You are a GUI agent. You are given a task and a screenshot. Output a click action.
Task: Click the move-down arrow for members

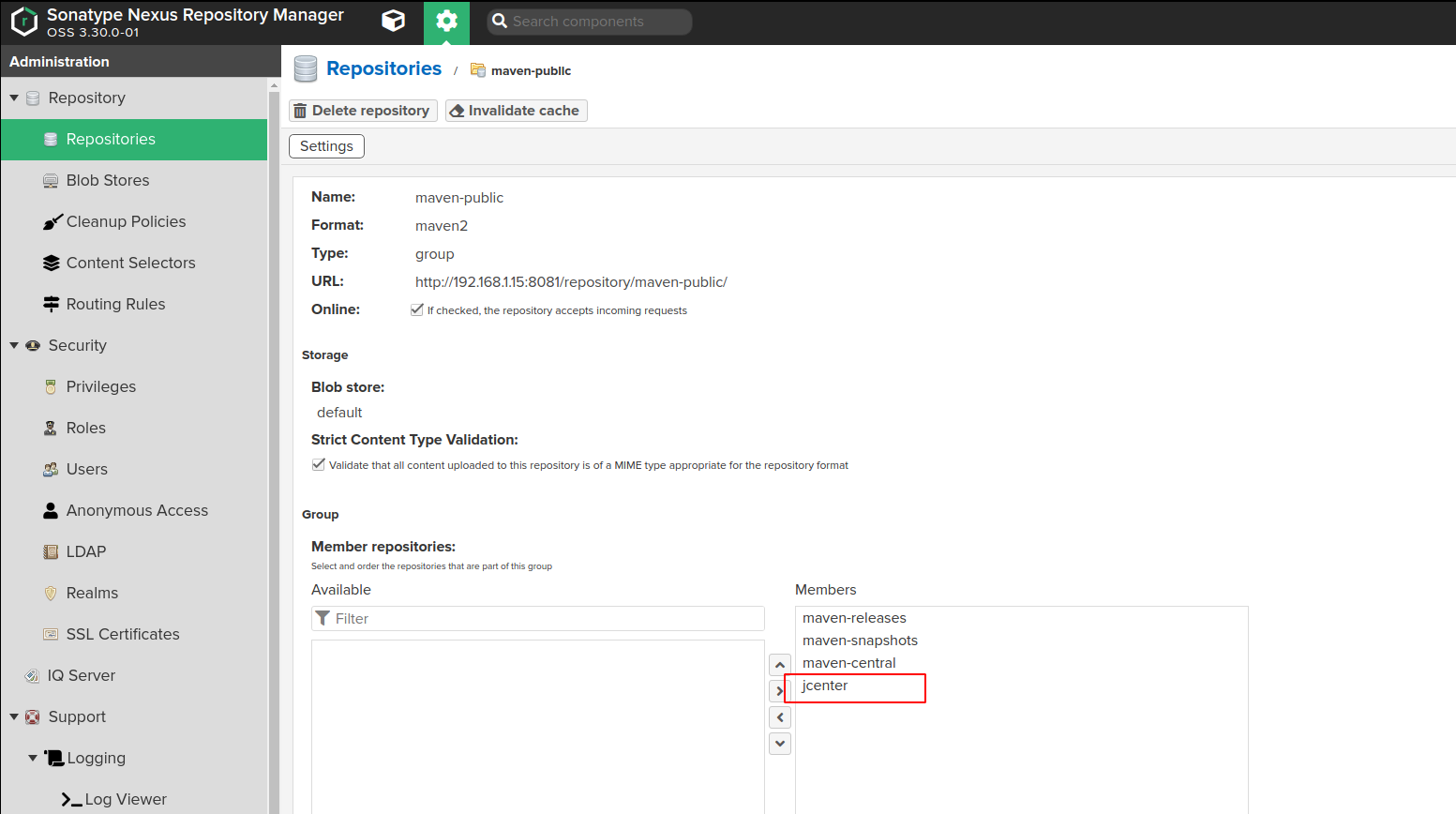coord(780,744)
